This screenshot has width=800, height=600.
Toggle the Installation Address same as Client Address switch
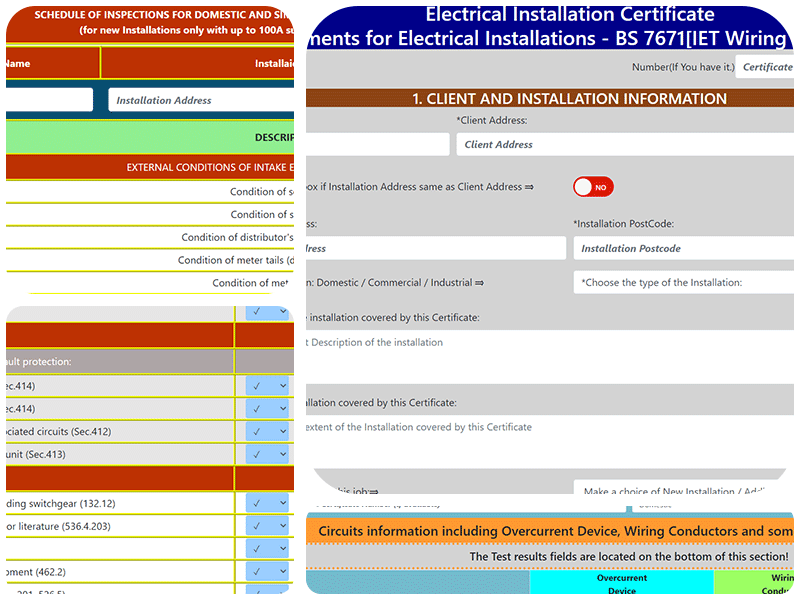(593, 186)
